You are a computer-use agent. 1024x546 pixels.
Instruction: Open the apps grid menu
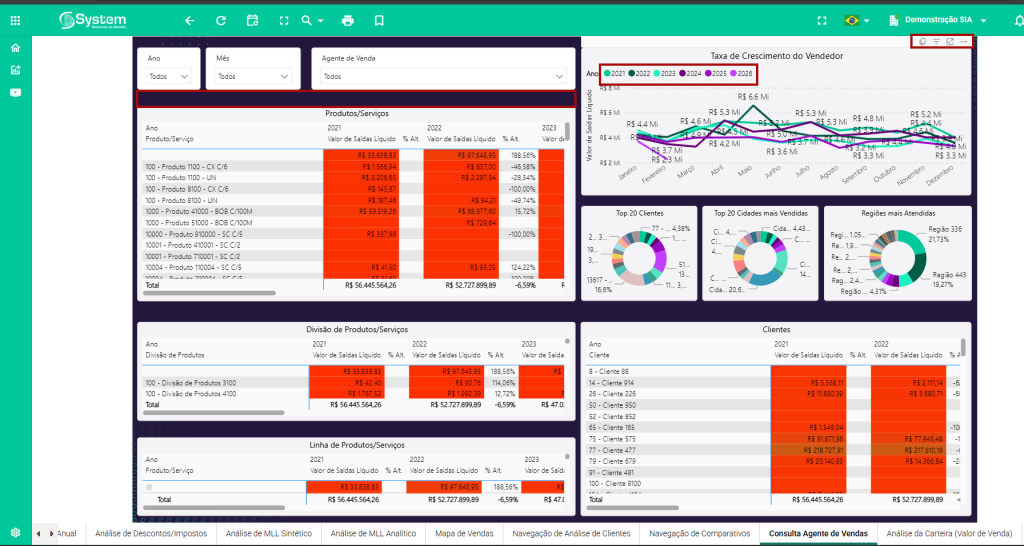point(15,20)
